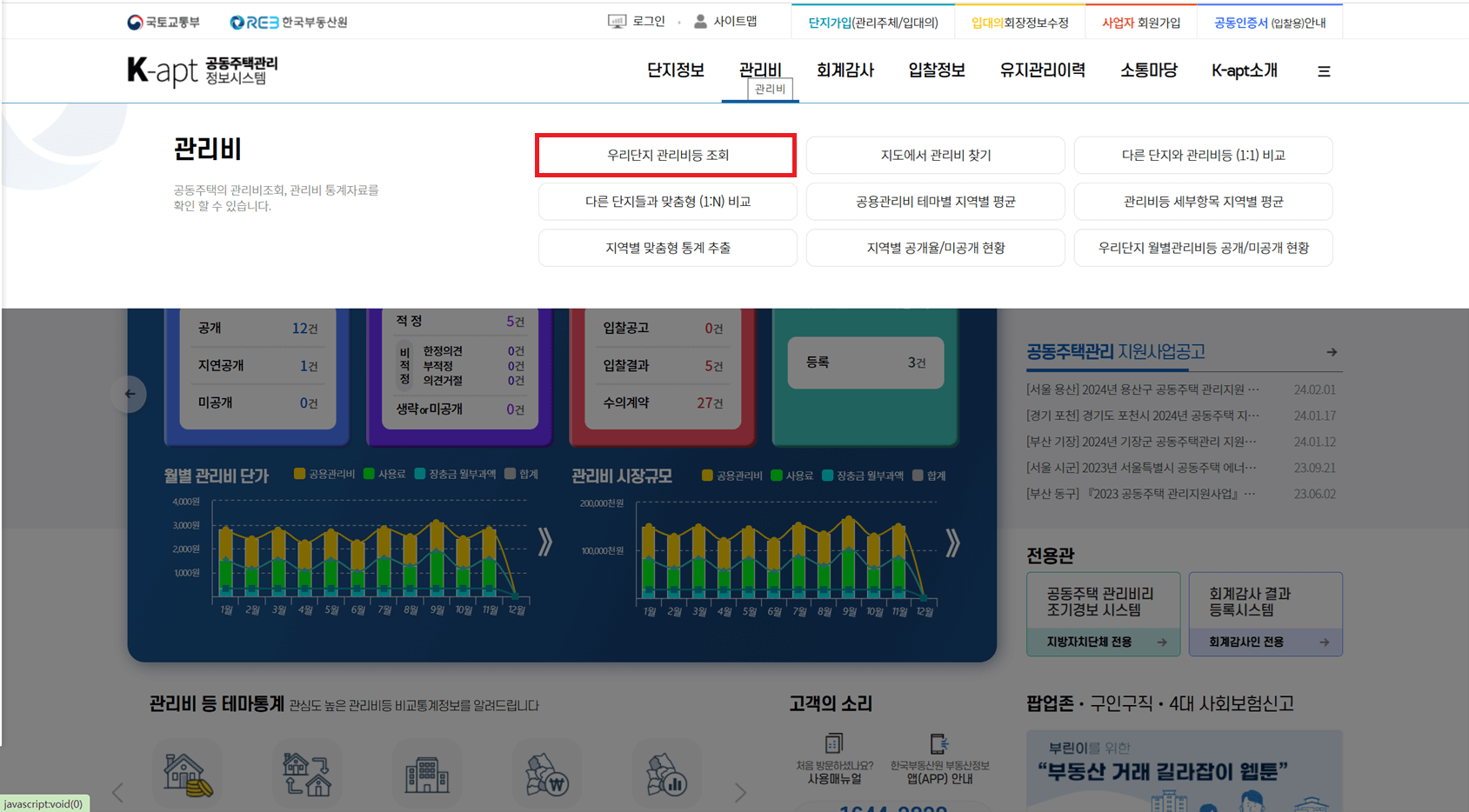Click the left carousel arrow on the dashboard
The width and height of the screenshot is (1469, 812).
click(x=129, y=394)
